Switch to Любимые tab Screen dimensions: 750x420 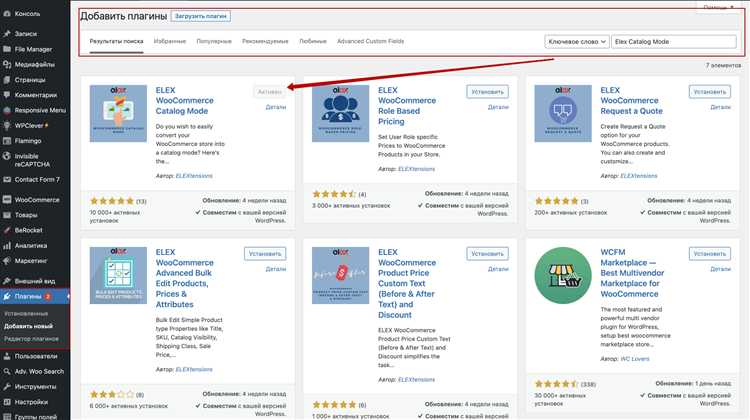click(313, 42)
